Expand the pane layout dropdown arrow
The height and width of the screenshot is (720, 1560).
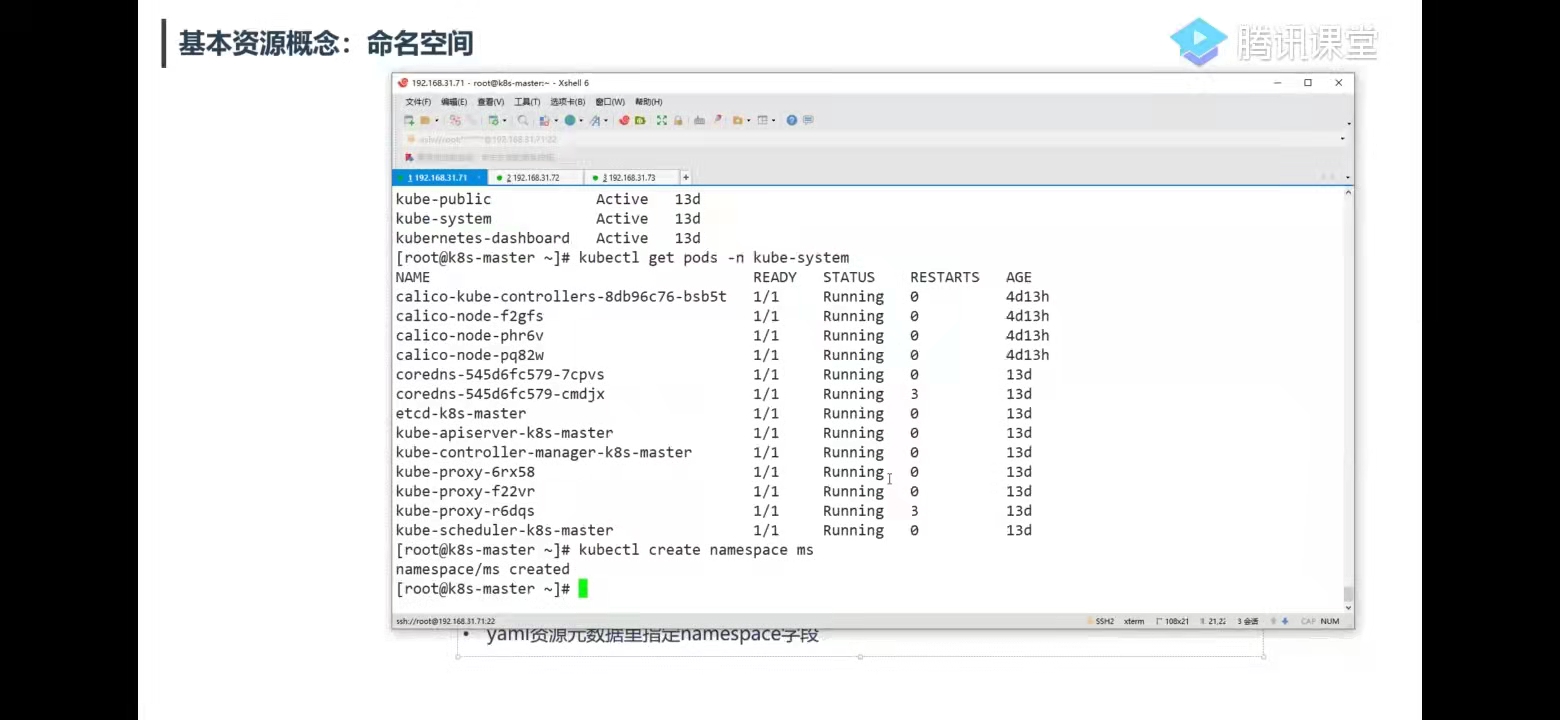point(773,121)
